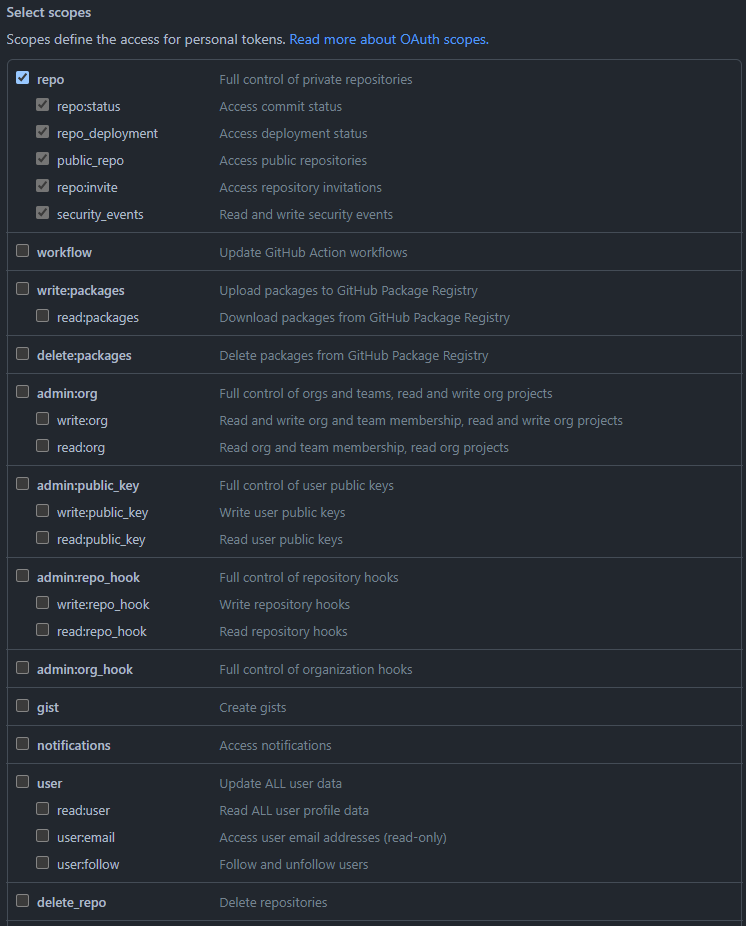The image size is (746, 926).
Task: Check the read:org scope
Action: point(43,446)
